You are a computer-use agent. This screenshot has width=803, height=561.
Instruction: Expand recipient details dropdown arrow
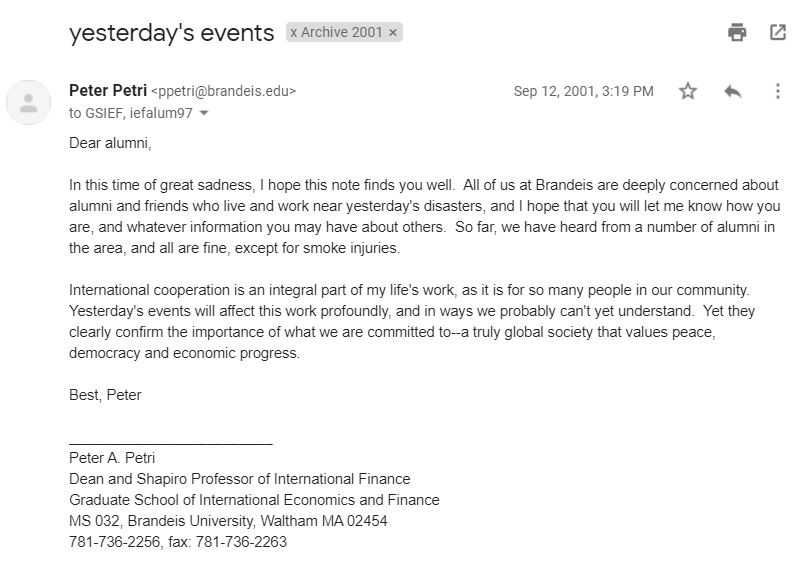[x=205, y=113]
